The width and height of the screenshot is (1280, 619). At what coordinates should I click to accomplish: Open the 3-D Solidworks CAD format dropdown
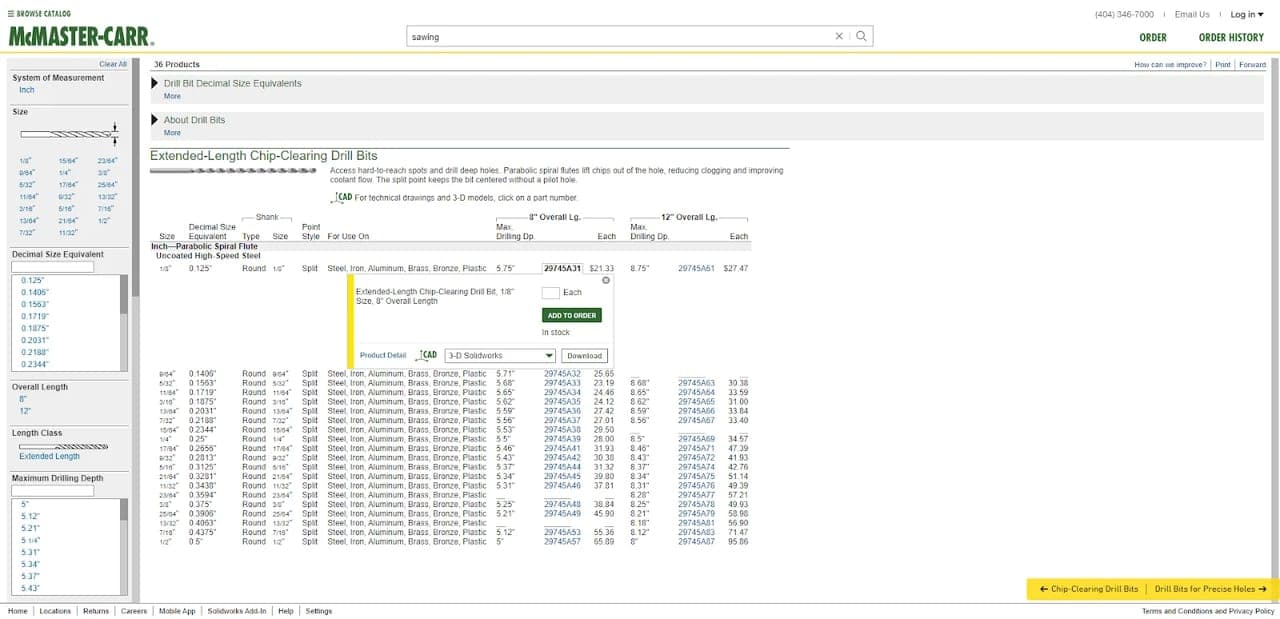tap(500, 356)
